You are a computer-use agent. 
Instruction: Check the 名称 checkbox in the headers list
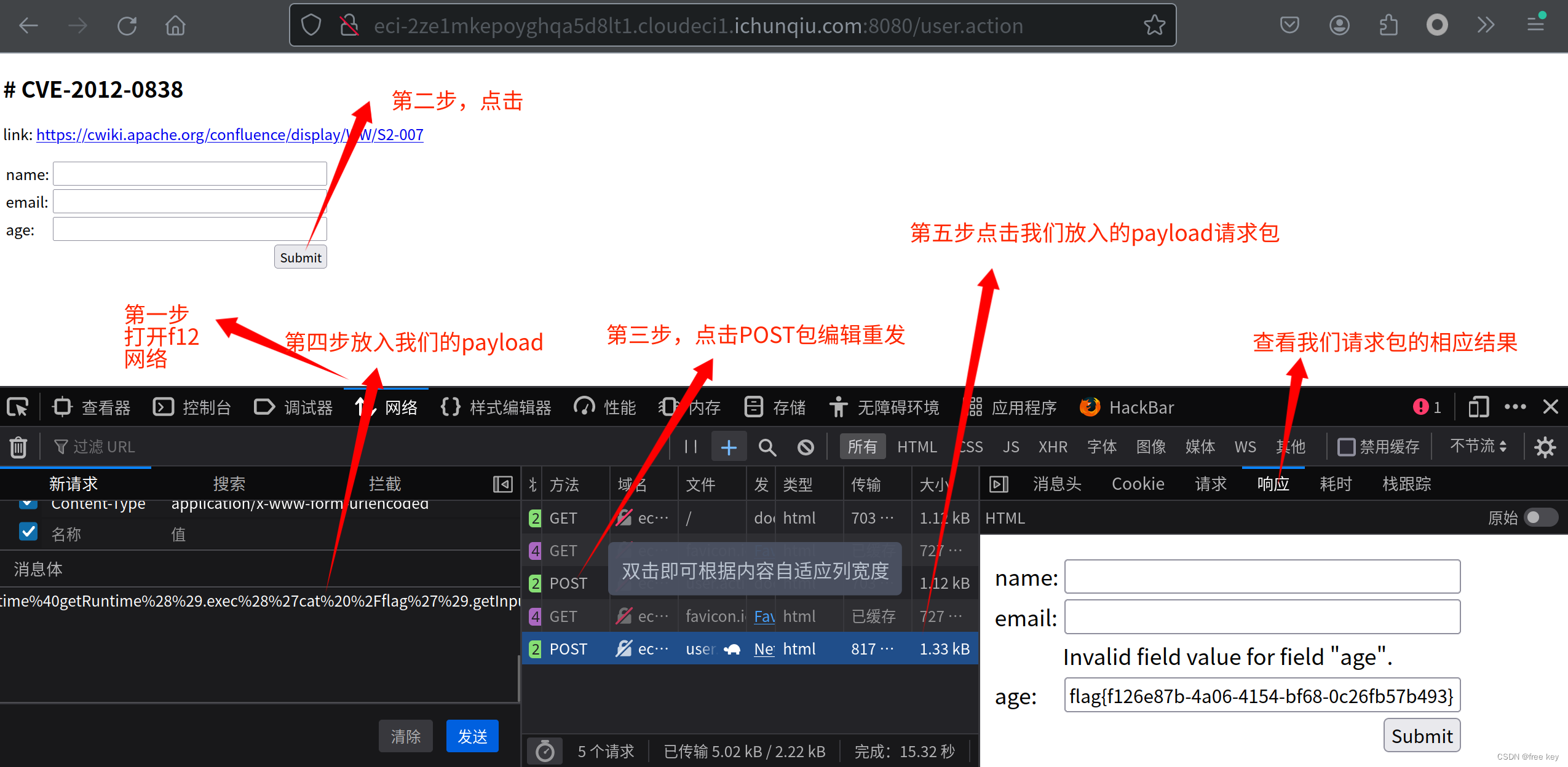28,532
